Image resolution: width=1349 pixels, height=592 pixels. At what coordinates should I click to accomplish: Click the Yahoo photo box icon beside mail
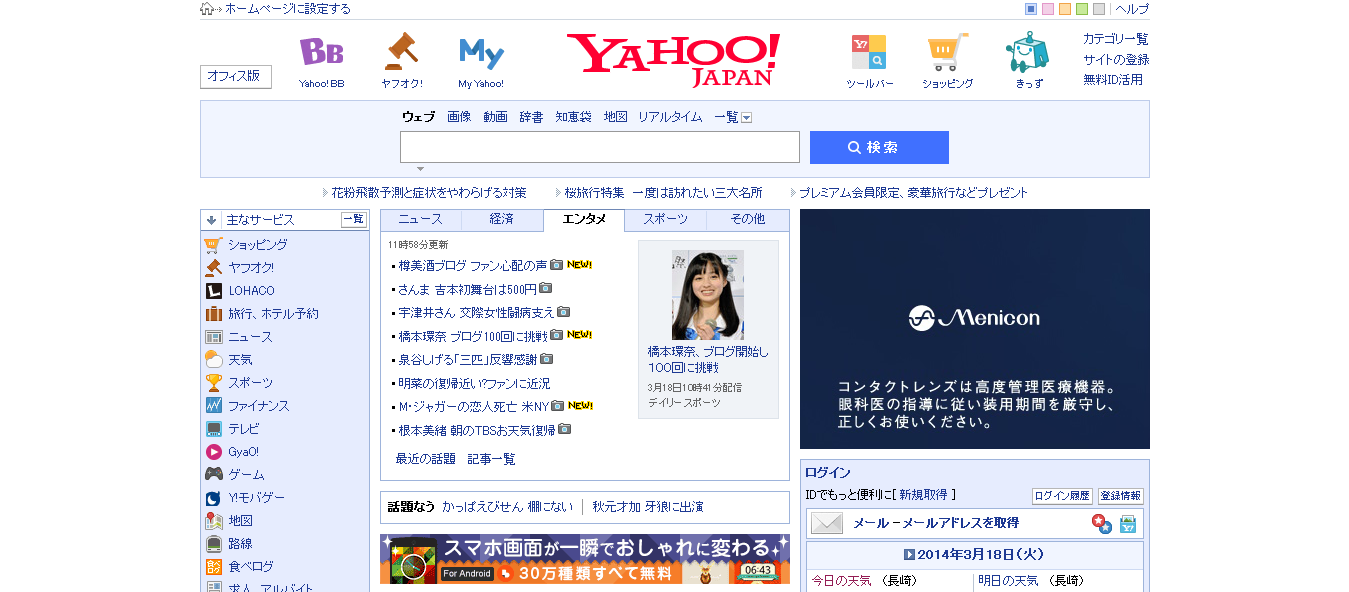(x=1128, y=523)
